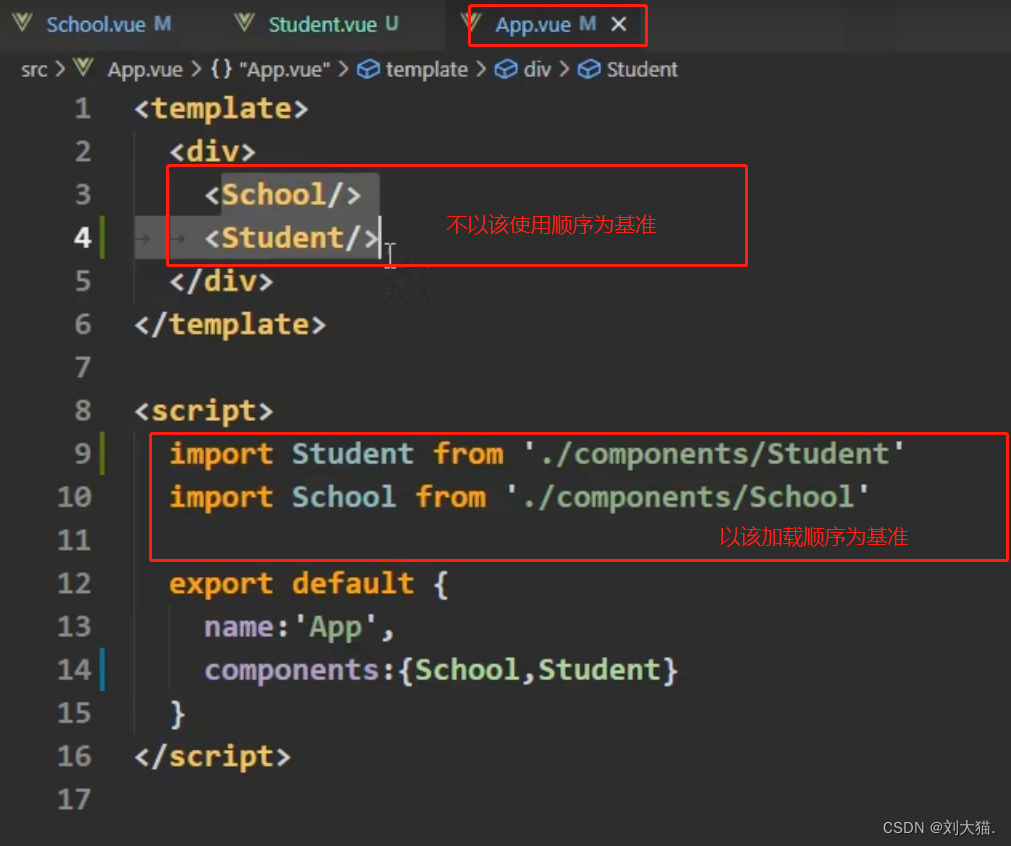Click export default keyword line

coord(309,584)
